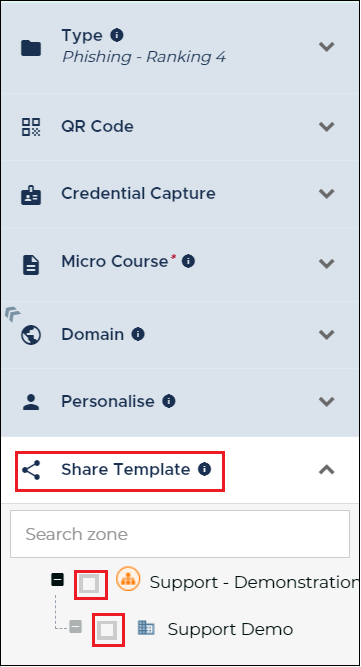Click the QR Code grid icon
The image size is (361, 667).
coord(31,127)
